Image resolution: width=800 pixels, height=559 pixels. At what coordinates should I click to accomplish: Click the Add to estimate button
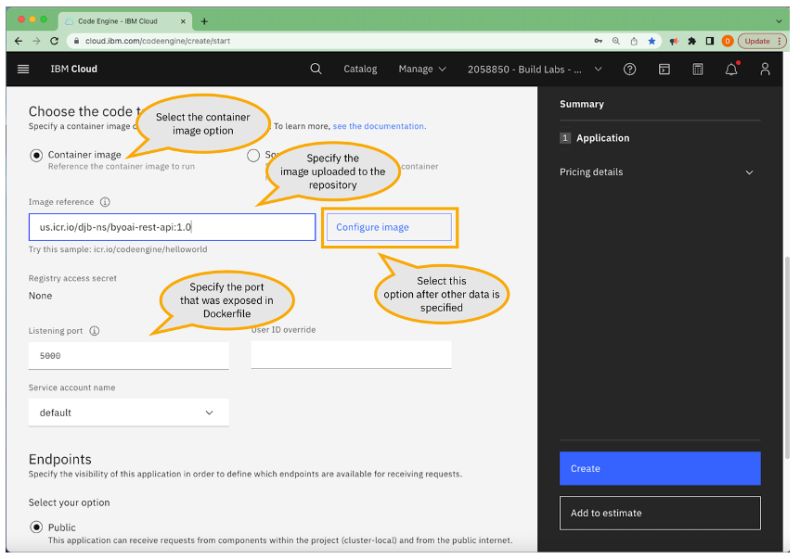pyautogui.click(x=660, y=513)
